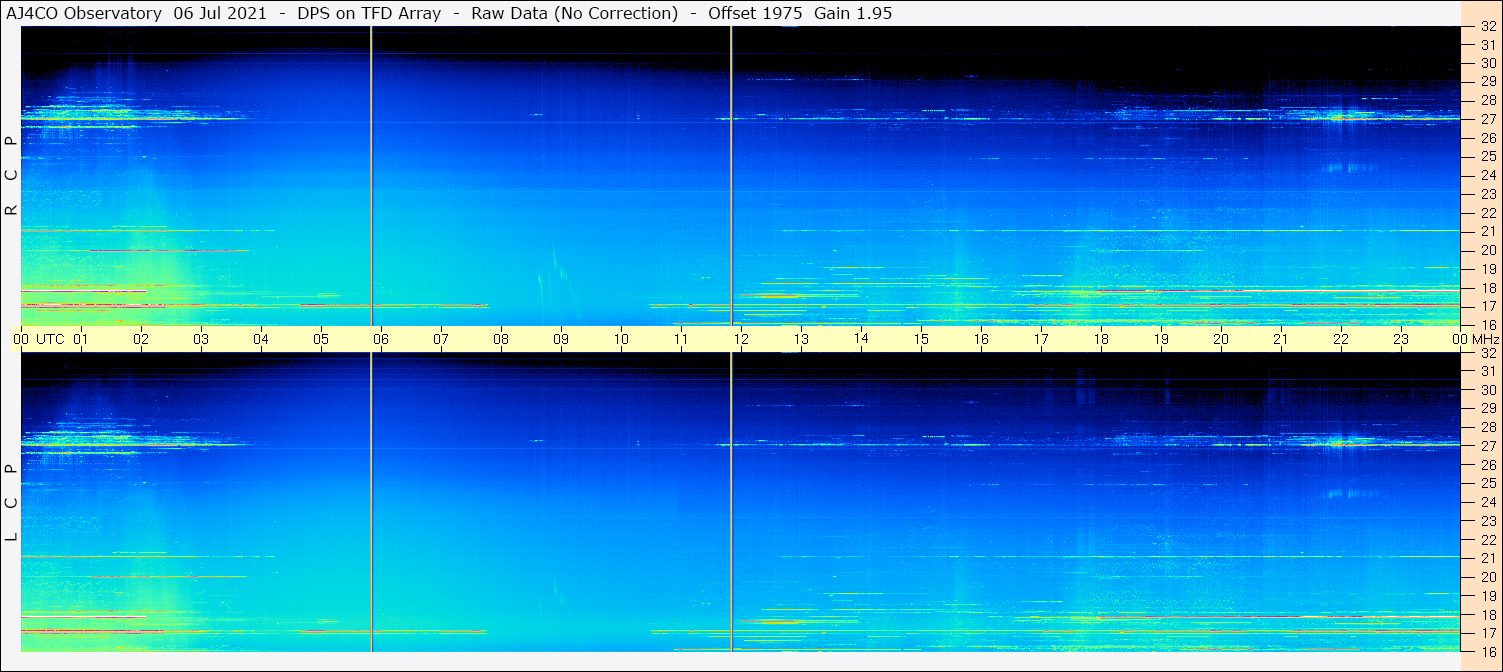Select the 'Gain 1.95' value in header
The image size is (1503, 672).
(x=853, y=13)
